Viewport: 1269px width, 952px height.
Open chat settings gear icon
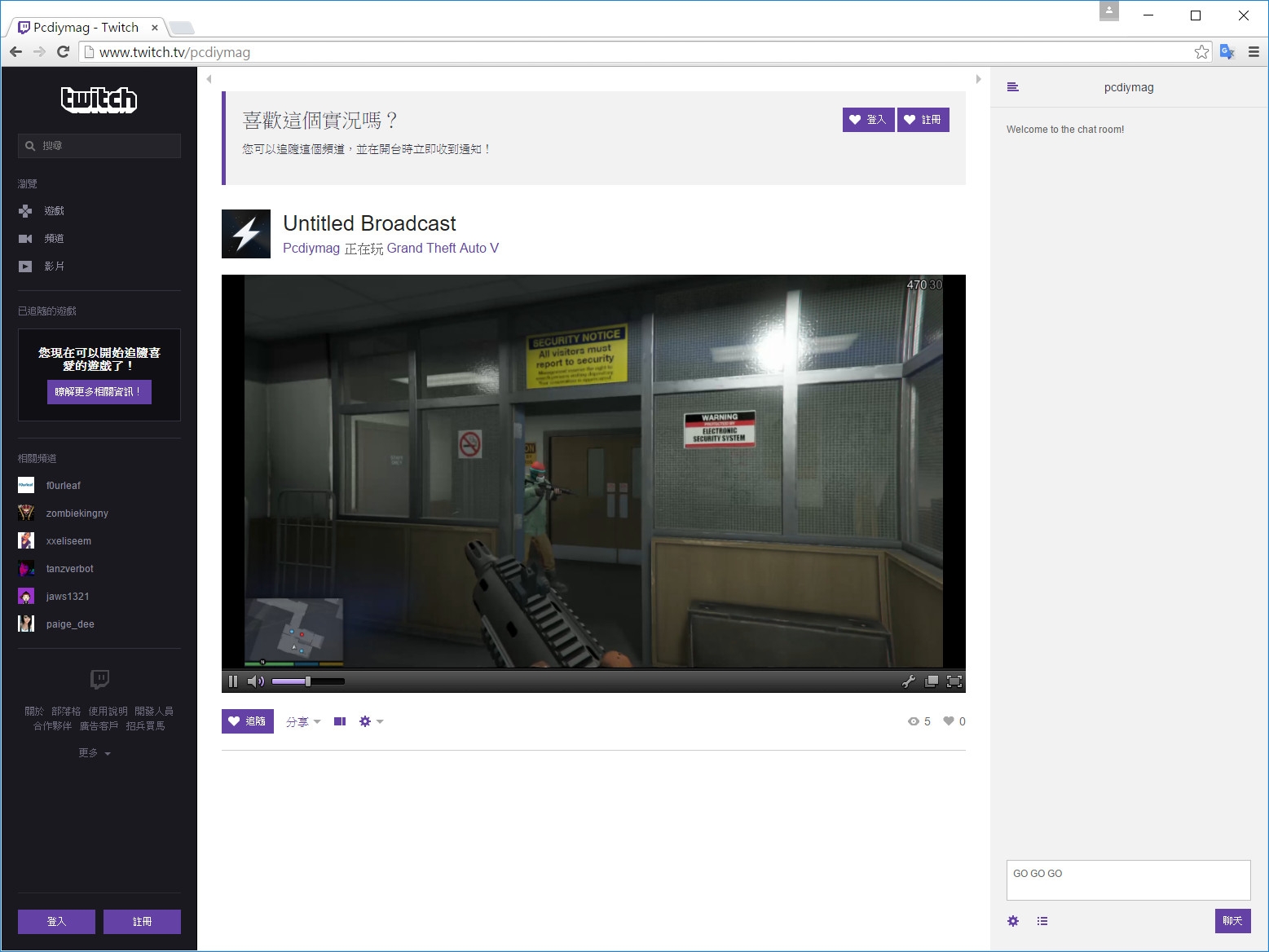(x=1013, y=921)
